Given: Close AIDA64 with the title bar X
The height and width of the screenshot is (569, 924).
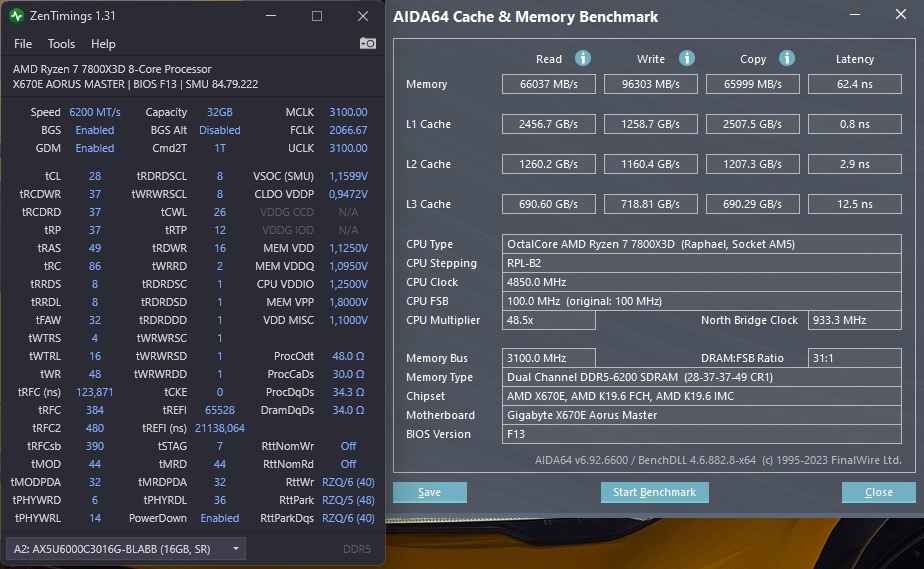Looking at the screenshot, I should (x=898, y=16).
